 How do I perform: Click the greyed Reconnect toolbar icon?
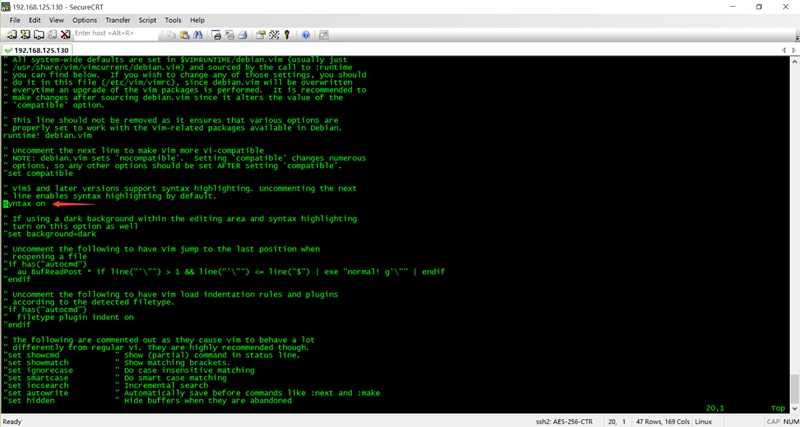pyautogui.click(x=52, y=35)
